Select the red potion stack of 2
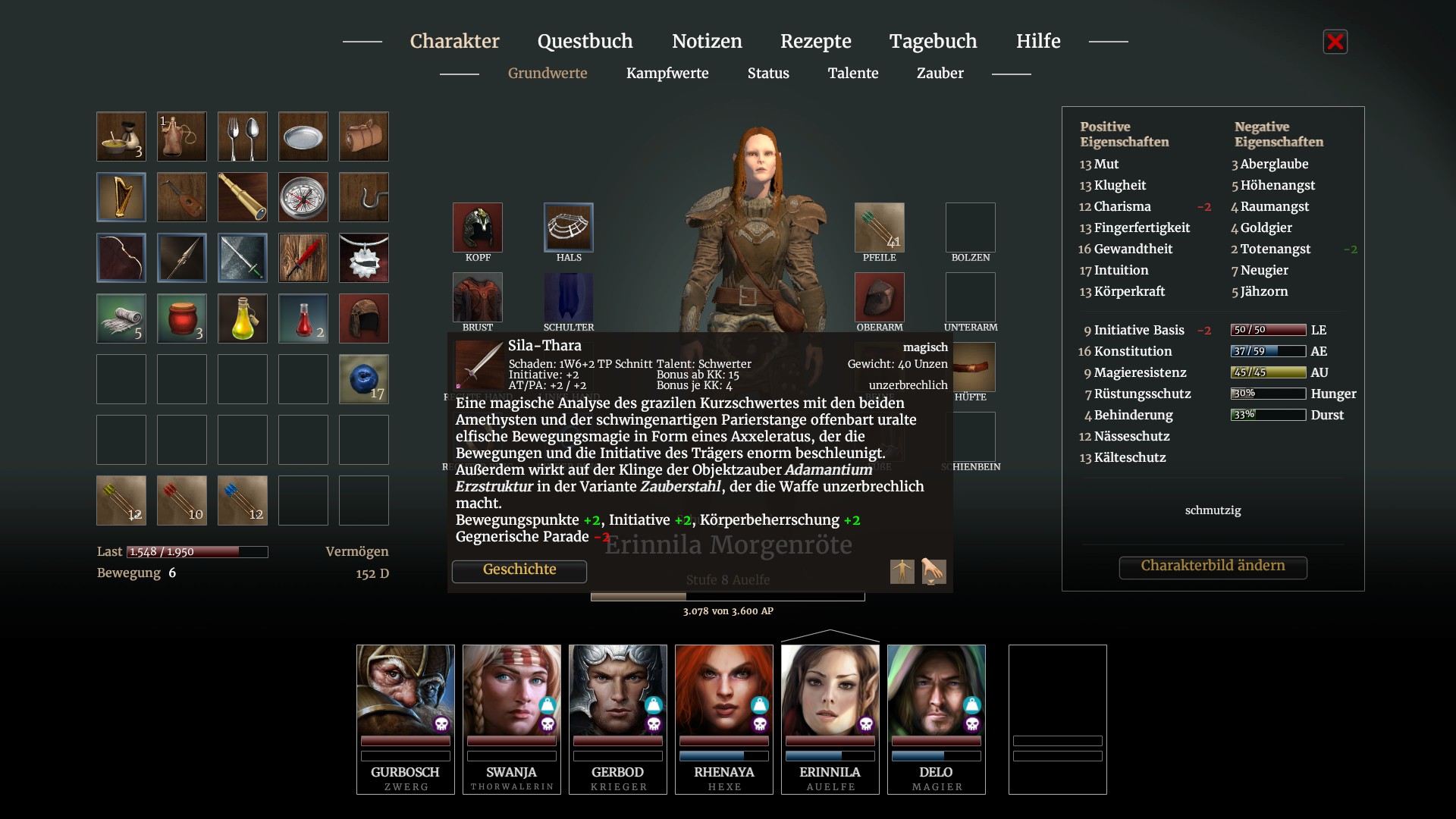Image resolution: width=1456 pixels, height=819 pixels. (x=303, y=318)
